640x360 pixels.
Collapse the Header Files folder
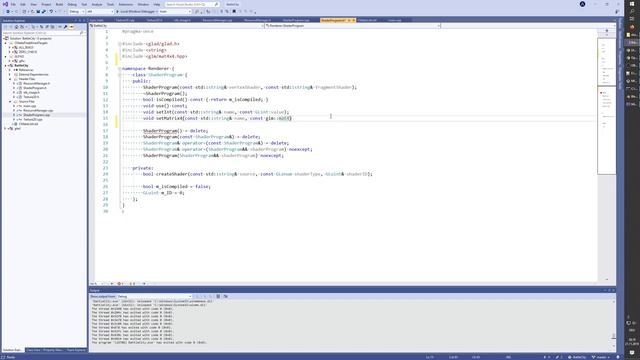[10, 79]
